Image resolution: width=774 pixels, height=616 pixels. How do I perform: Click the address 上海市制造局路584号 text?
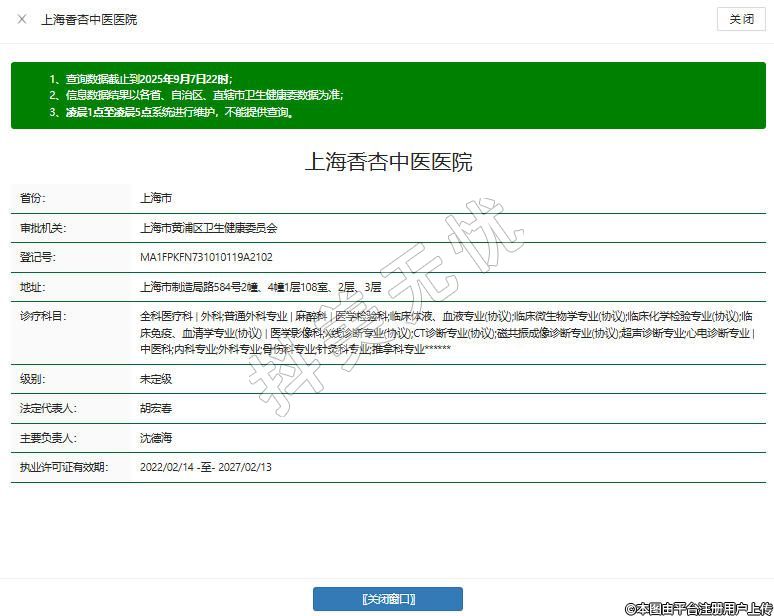point(260,287)
